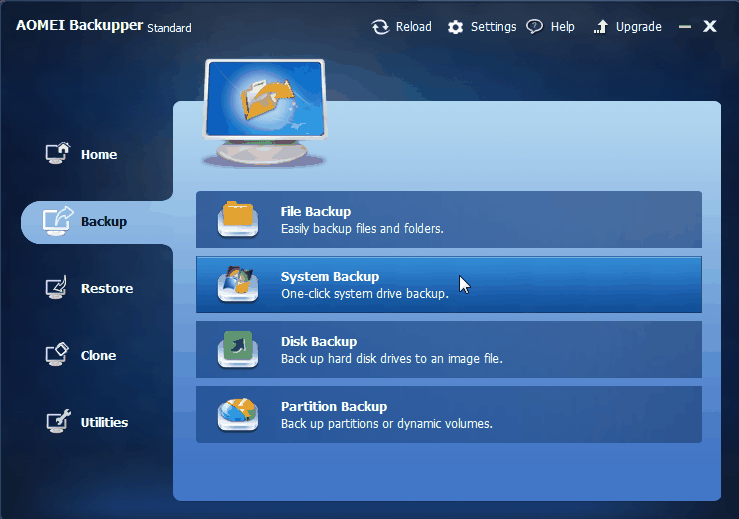Click the Disk Backup drive icon
This screenshot has width=739, height=519.
238,349
